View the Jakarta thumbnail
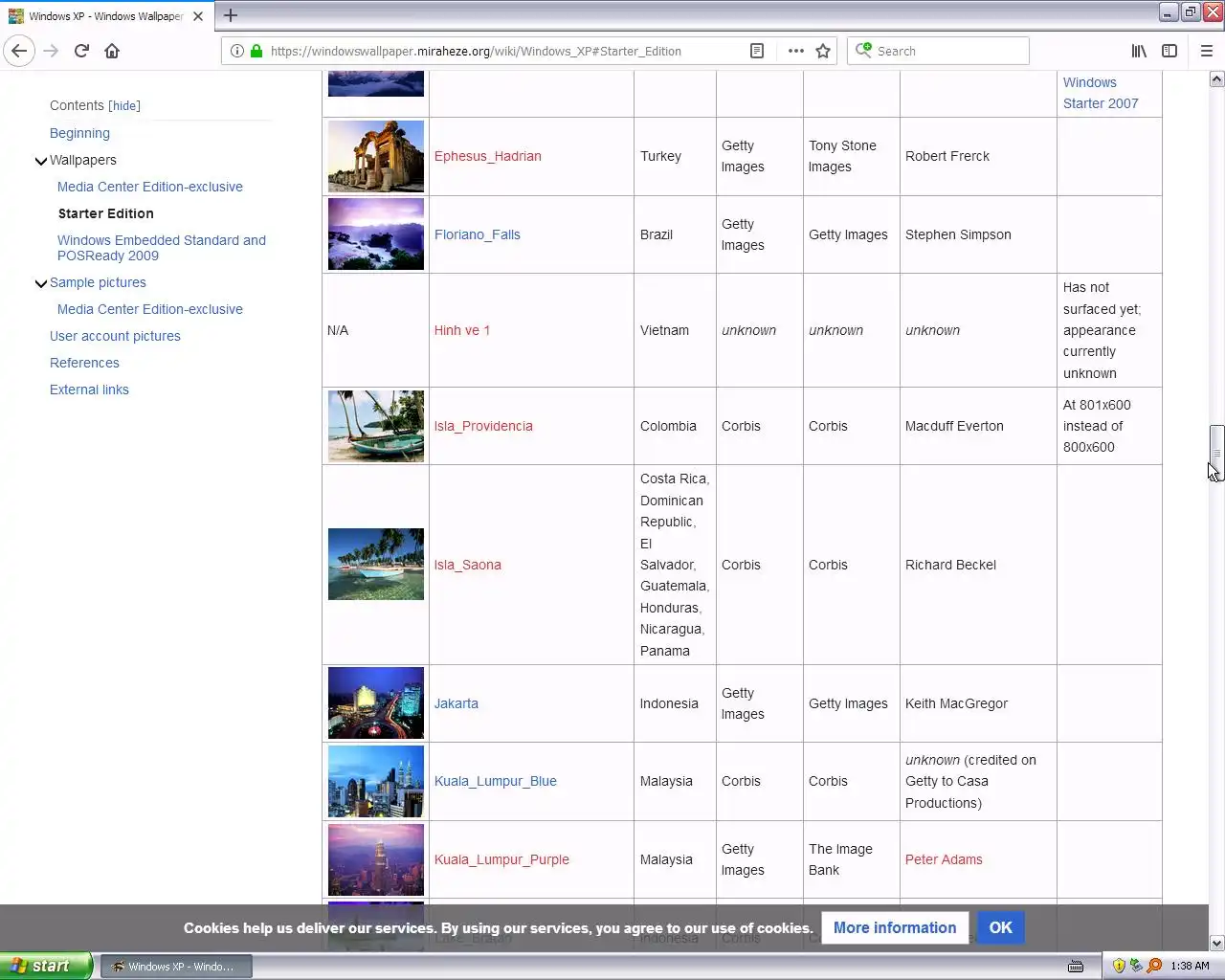The width and height of the screenshot is (1225, 980). click(376, 703)
